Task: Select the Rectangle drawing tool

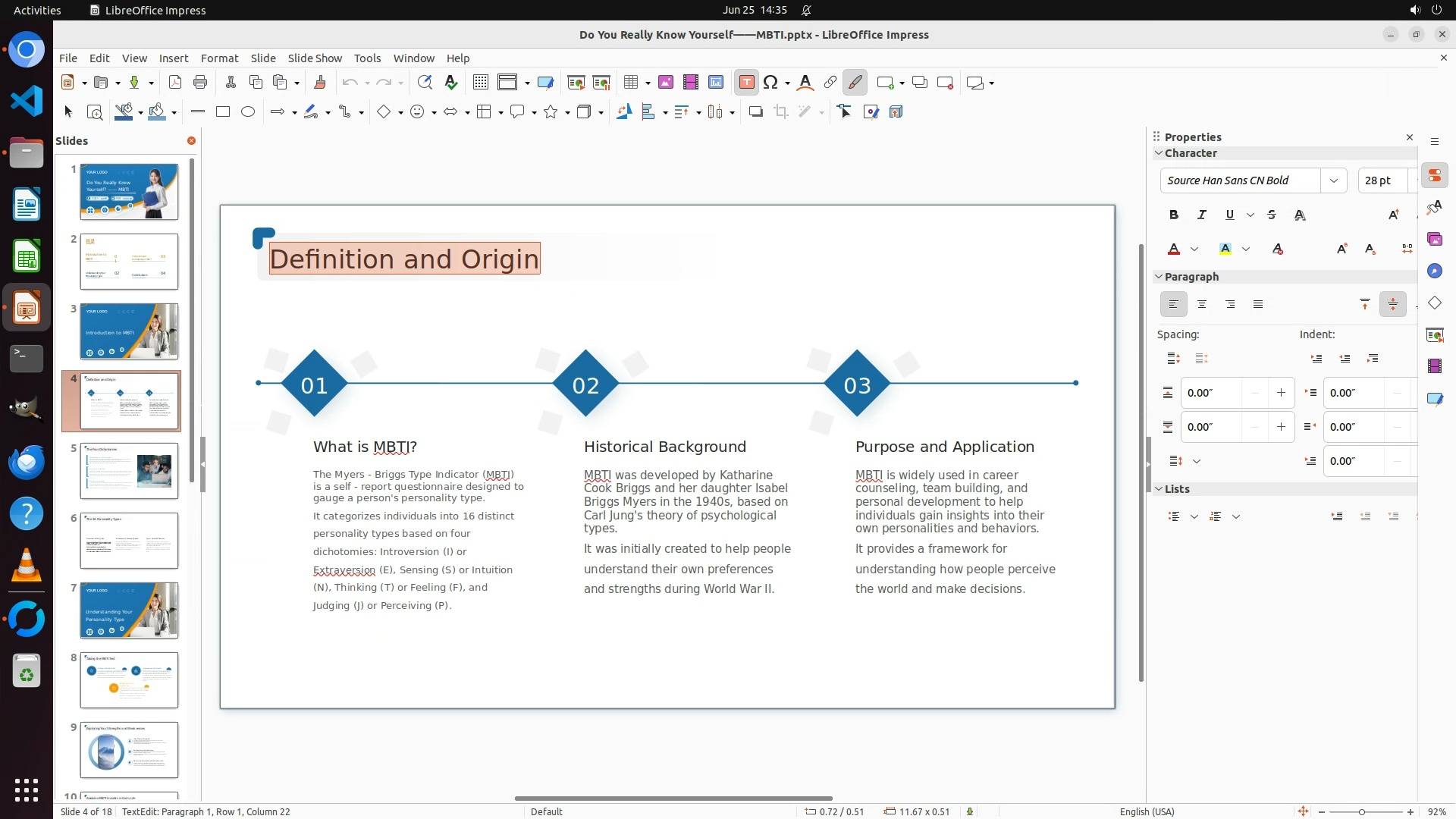Action: point(222,112)
